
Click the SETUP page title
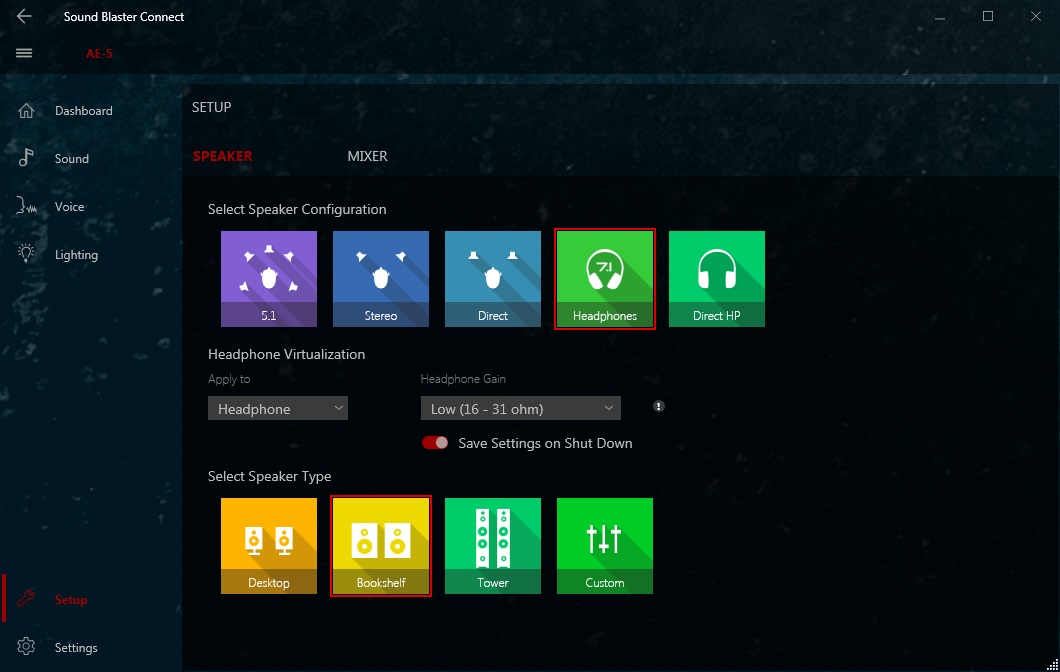pos(211,107)
